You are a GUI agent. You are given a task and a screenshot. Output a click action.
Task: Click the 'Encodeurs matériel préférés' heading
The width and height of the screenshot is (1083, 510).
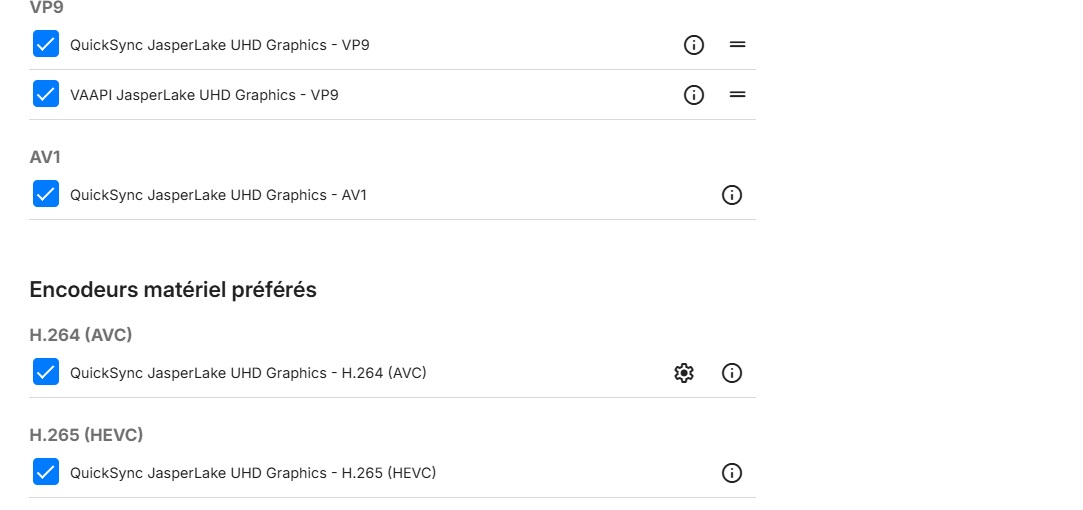click(173, 290)
